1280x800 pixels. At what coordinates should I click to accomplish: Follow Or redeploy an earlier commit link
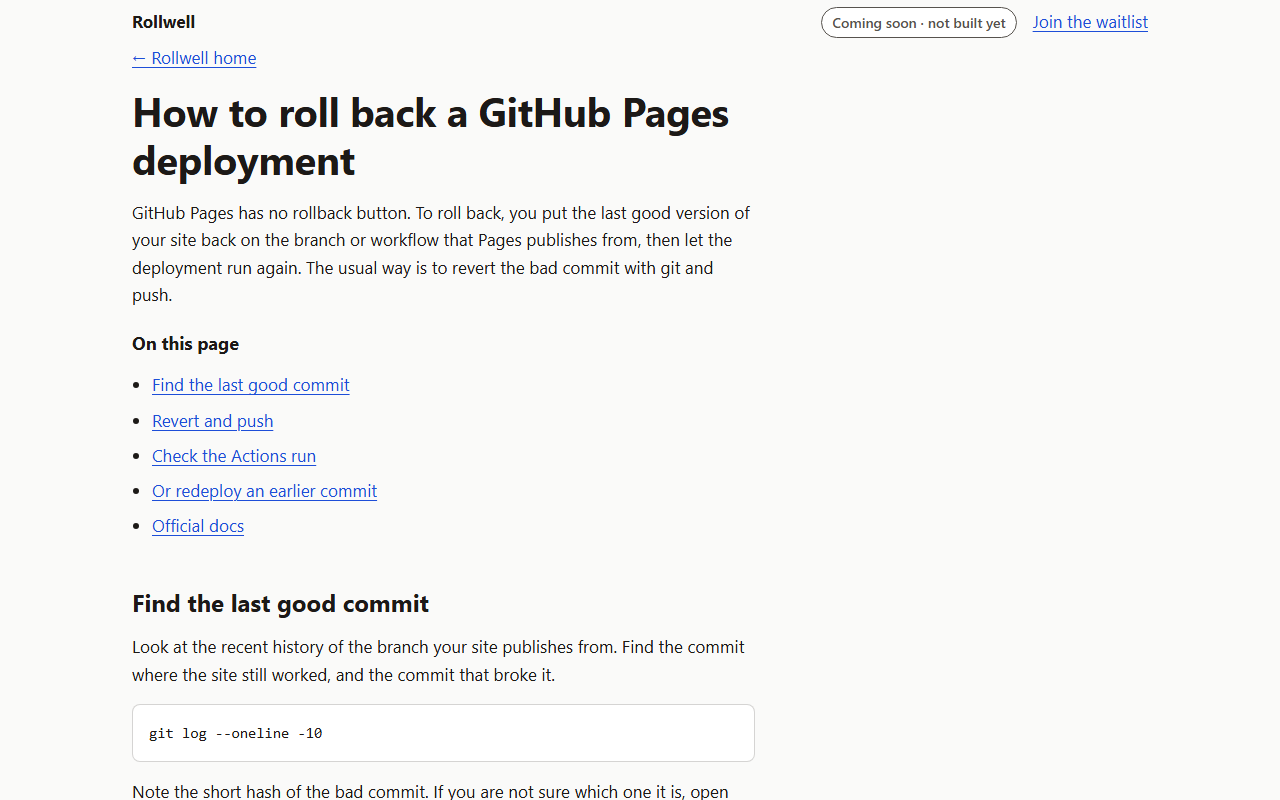tap(265, 491)
